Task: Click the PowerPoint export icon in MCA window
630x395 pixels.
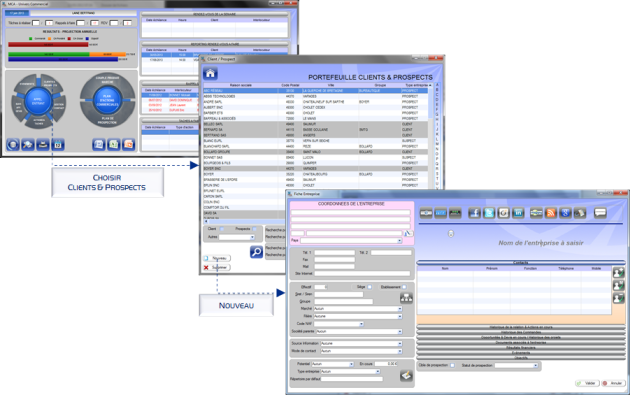Action: click(x=129, y=145)
